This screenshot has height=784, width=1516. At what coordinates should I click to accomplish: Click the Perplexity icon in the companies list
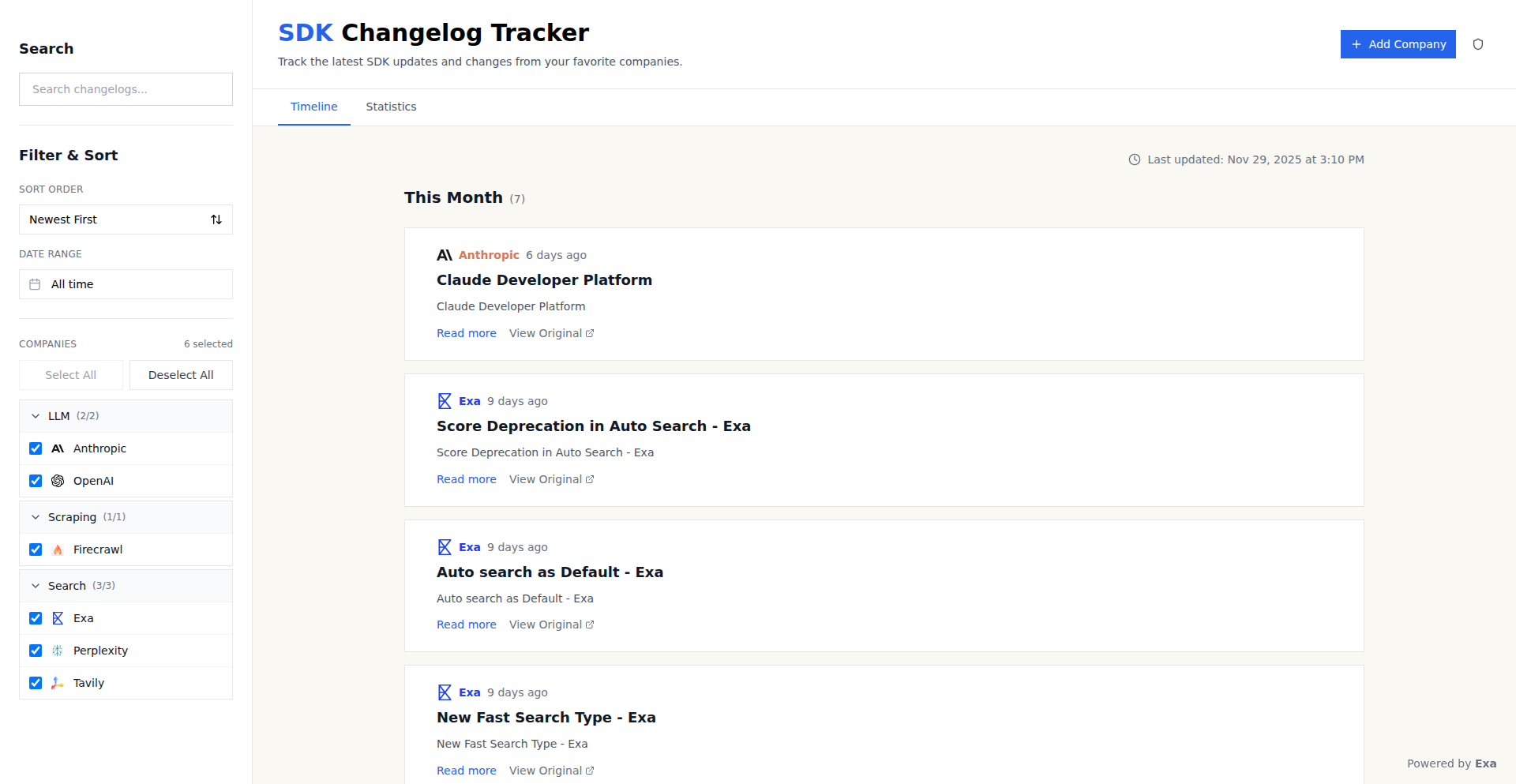[58, 651]
